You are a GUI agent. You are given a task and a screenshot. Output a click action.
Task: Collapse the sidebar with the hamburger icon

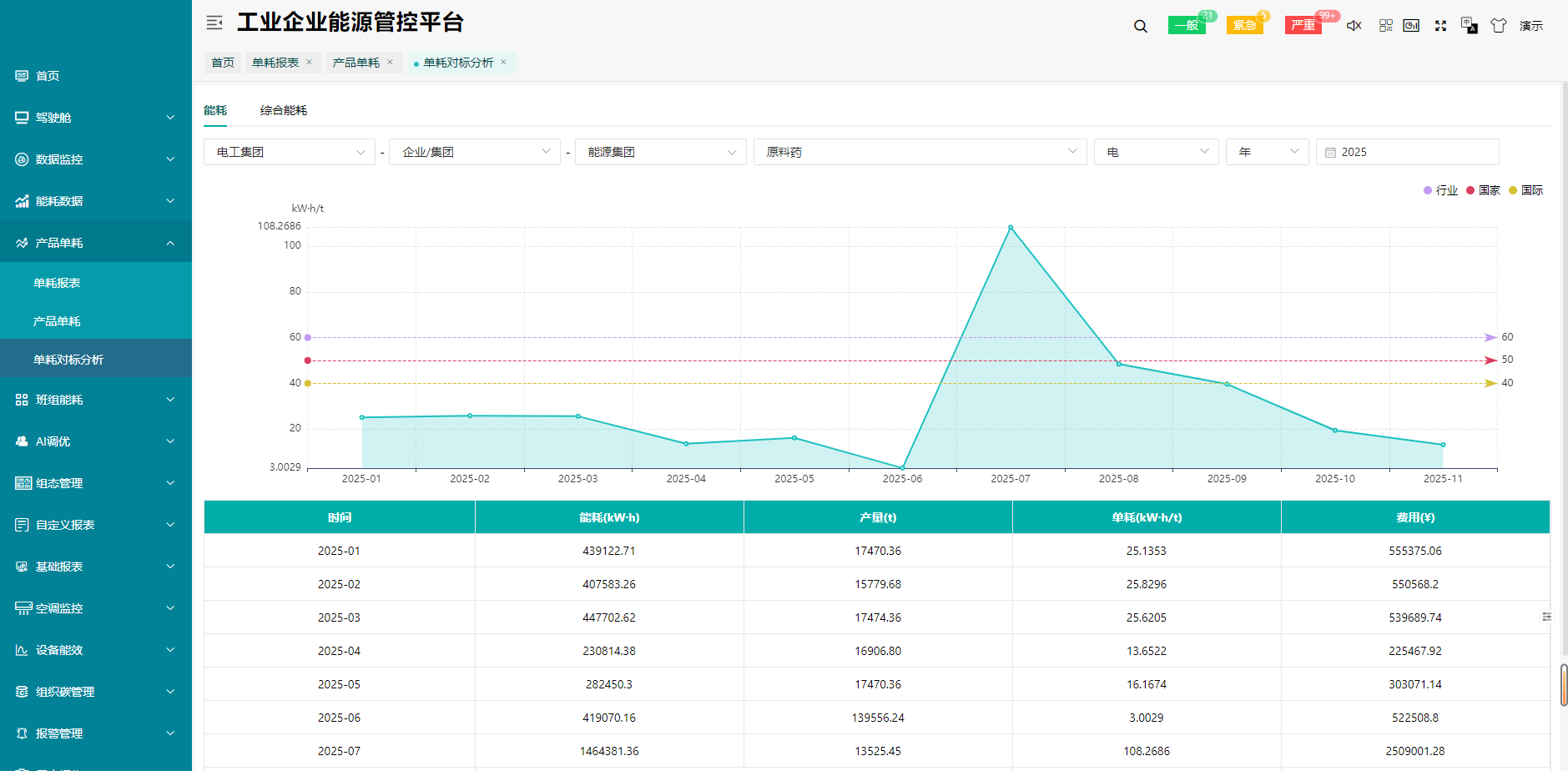coord(214,23)
